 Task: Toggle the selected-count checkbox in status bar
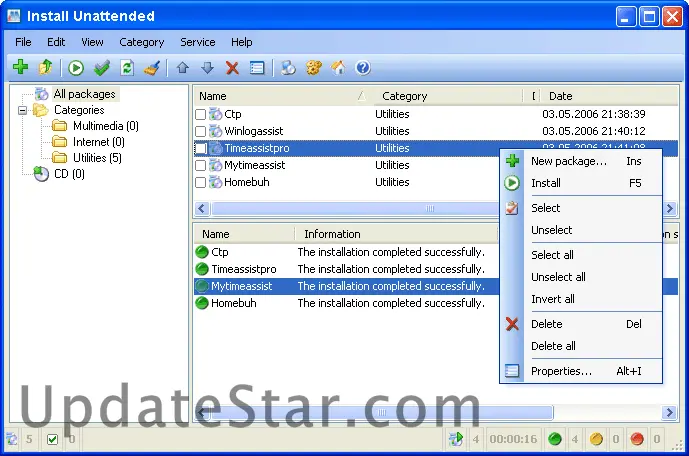coord(52,439)
